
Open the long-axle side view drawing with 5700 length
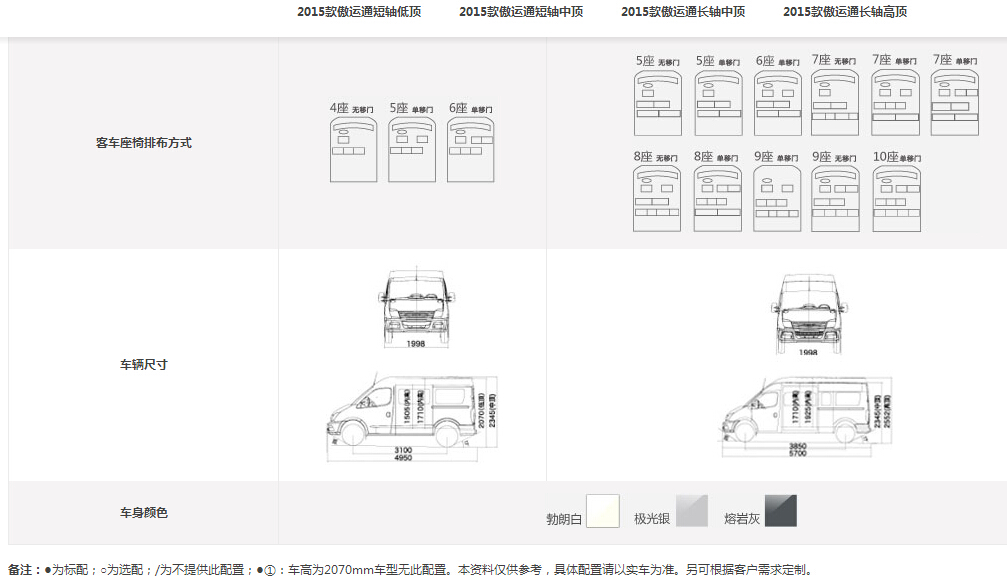(805, 416)
